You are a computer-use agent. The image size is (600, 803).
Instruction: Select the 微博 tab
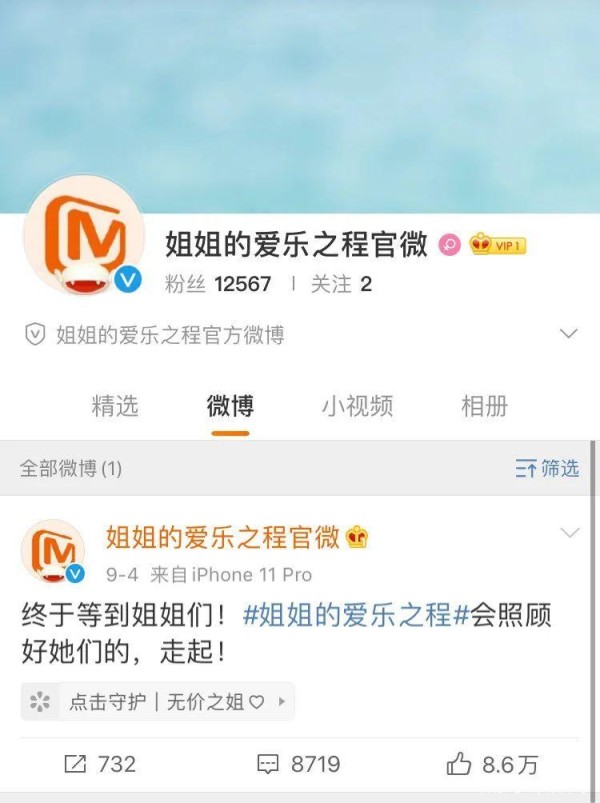click(230, 406)
